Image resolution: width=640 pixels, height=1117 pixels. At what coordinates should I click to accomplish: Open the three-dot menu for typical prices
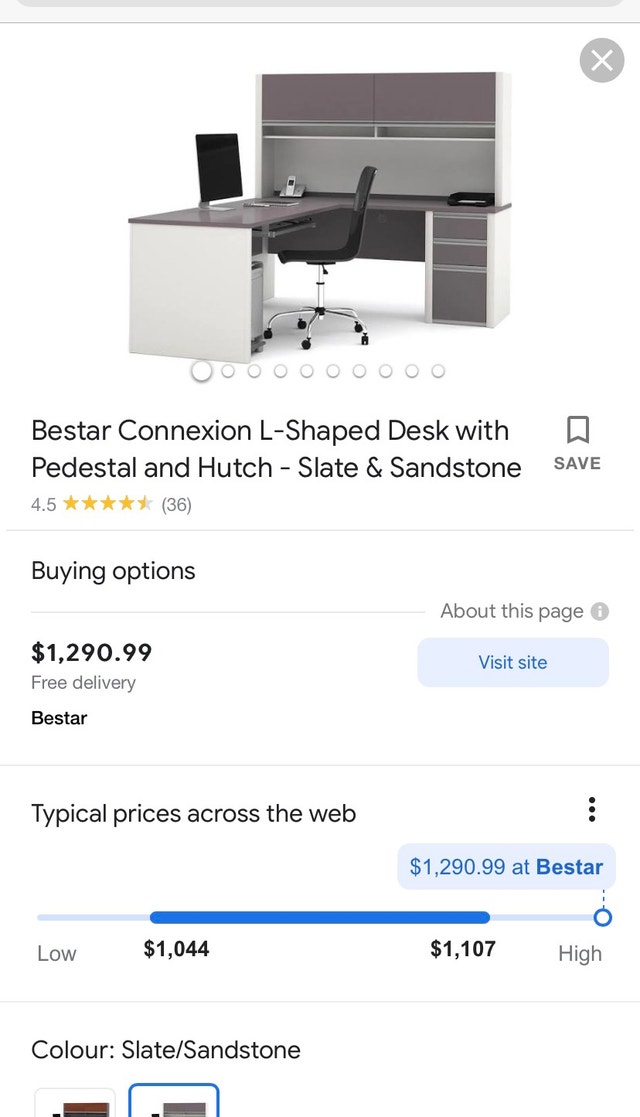[592, 810]
